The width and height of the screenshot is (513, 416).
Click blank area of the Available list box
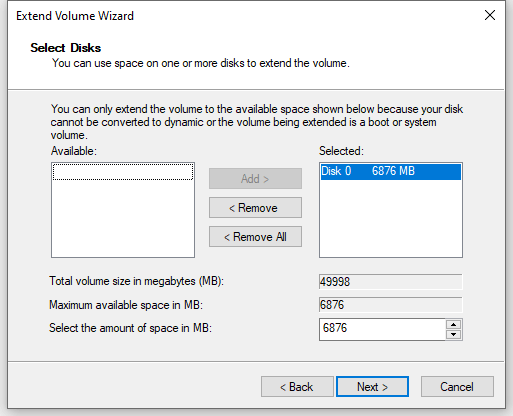pos(123,218)
